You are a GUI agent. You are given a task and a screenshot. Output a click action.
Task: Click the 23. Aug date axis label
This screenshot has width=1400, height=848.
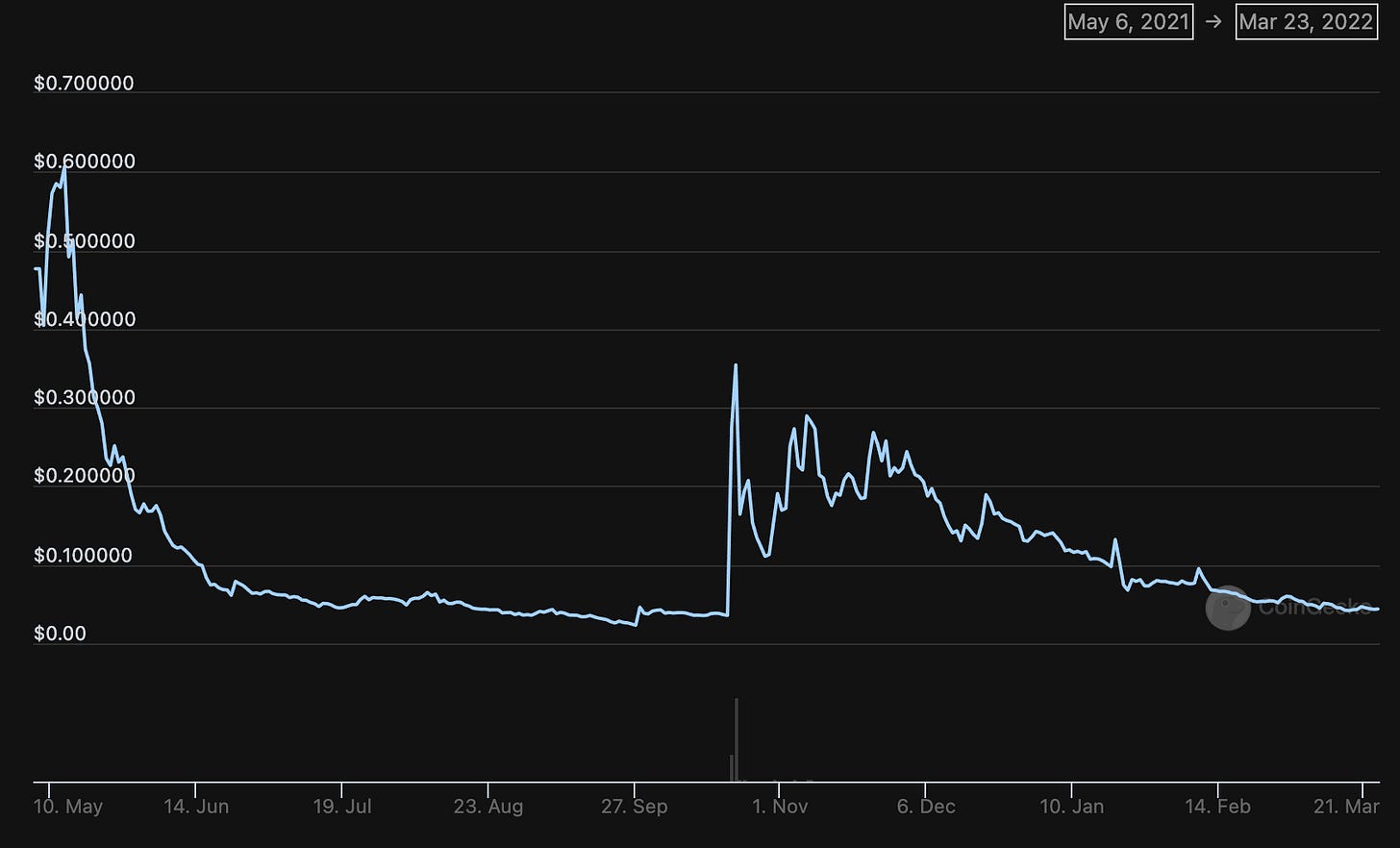[x=488, y=807]
